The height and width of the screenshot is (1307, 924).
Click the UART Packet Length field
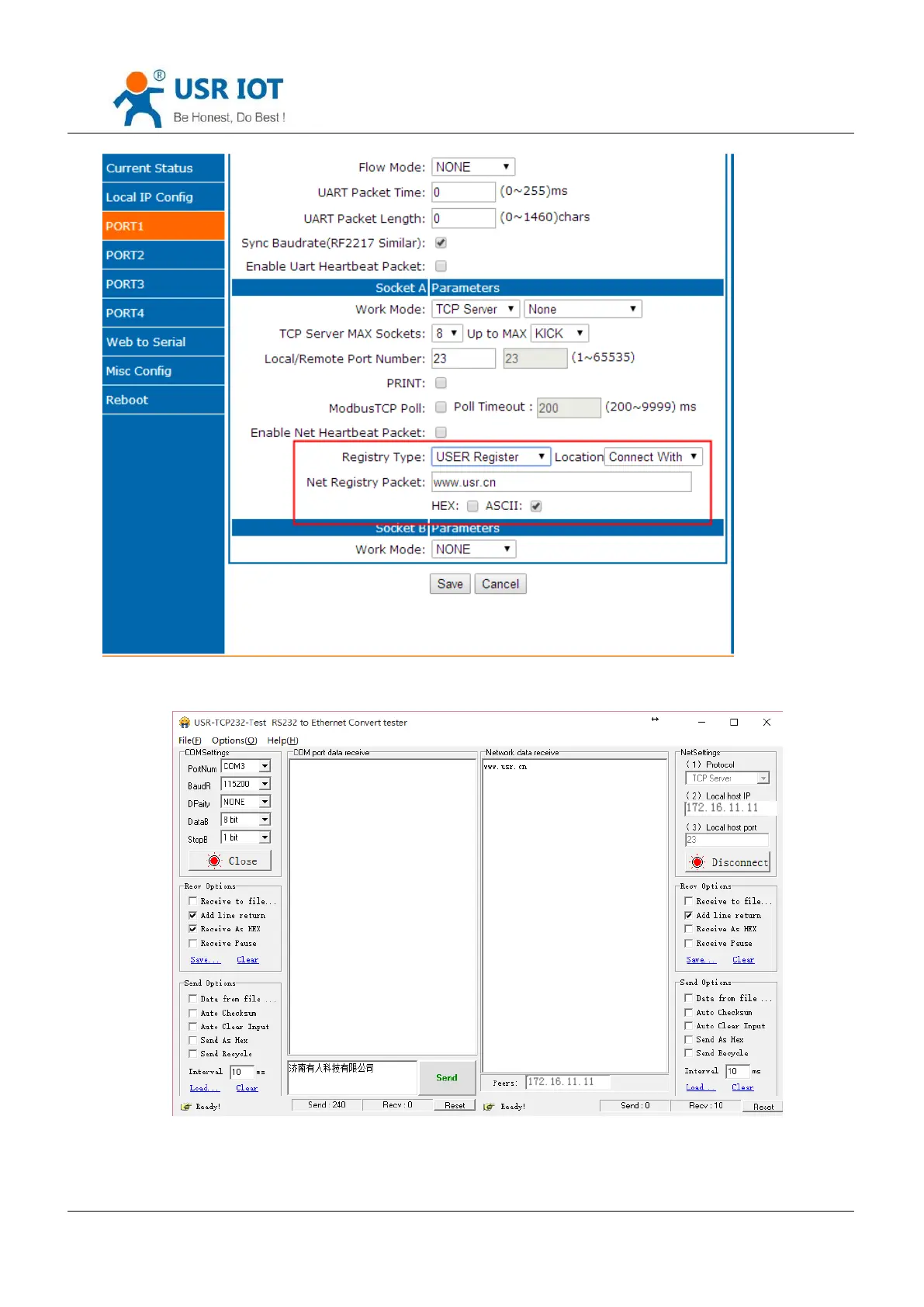[463, 218]
